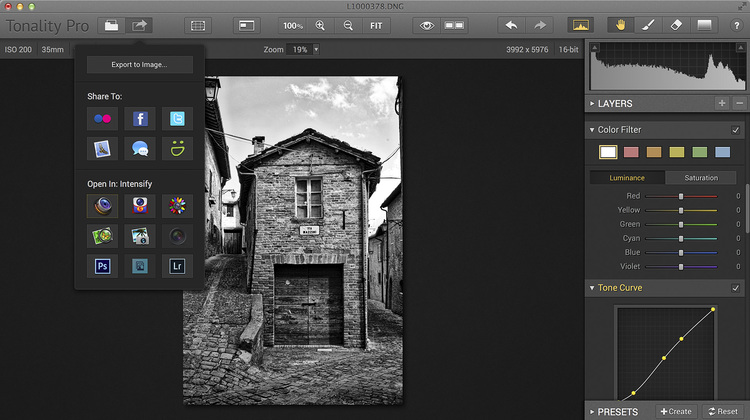Viewport: 750px width, 420px height.
Task: Share image to Flickr
Action: pyautogui.click(x=102, y=119)
